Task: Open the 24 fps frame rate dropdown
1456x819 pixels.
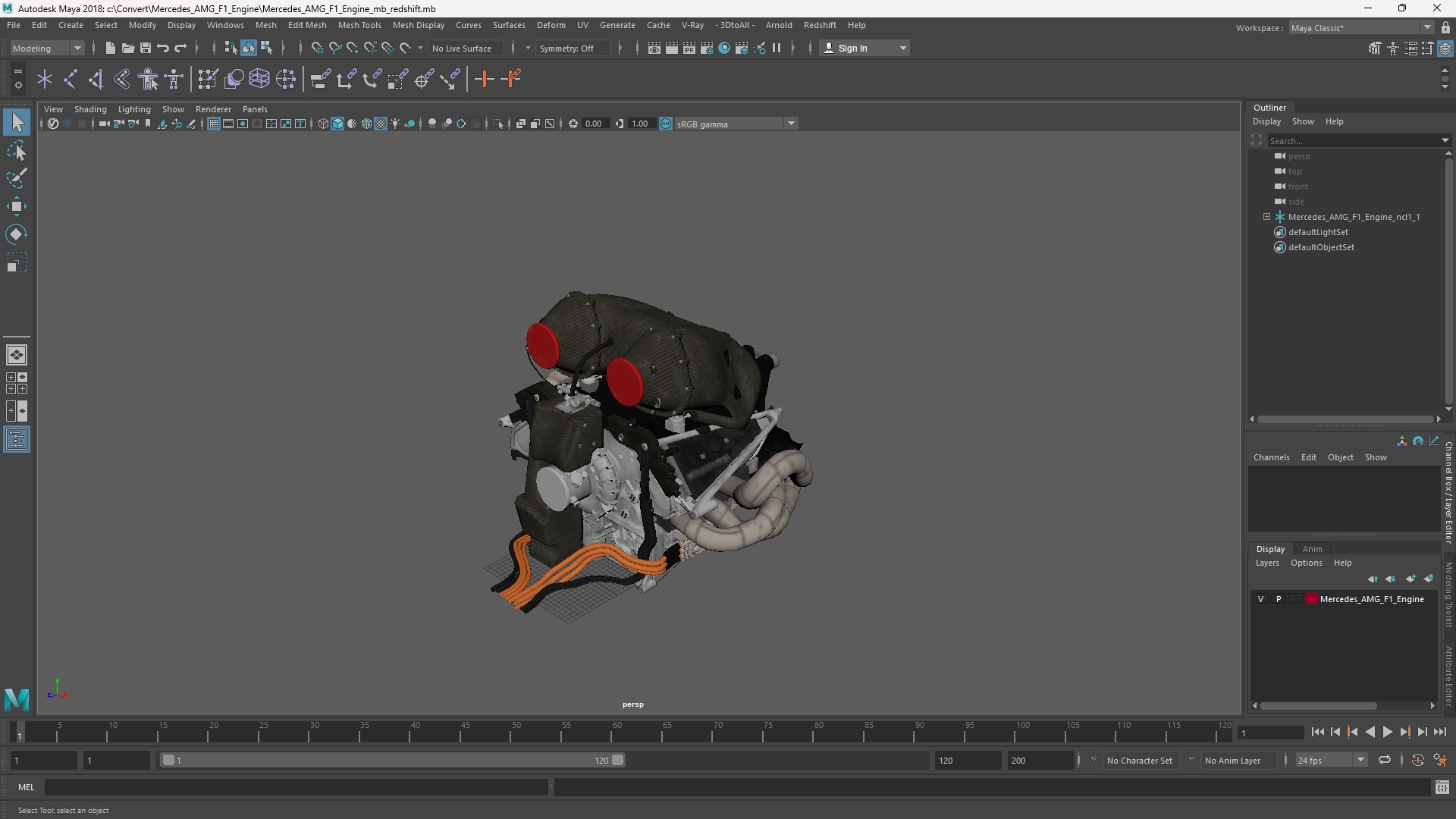Action: tap(1331, 760)
